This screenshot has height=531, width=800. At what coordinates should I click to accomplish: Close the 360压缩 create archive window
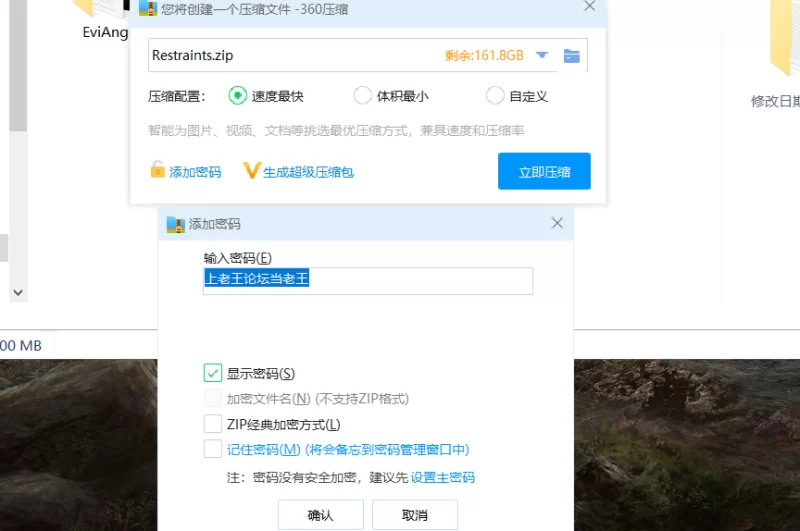click(x=589, y=6)
